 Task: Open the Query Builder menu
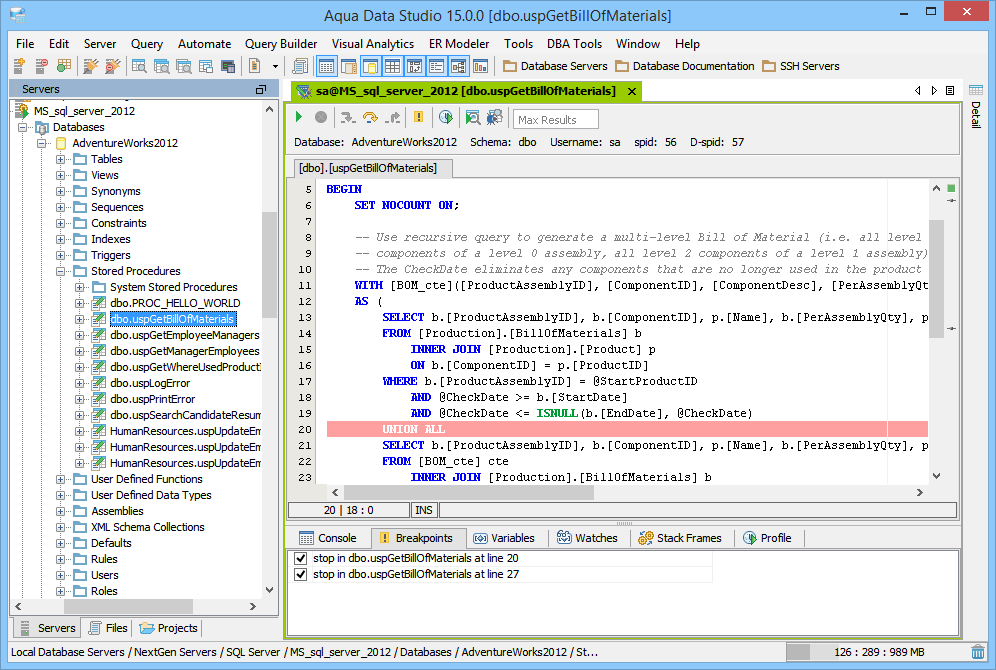281,44
